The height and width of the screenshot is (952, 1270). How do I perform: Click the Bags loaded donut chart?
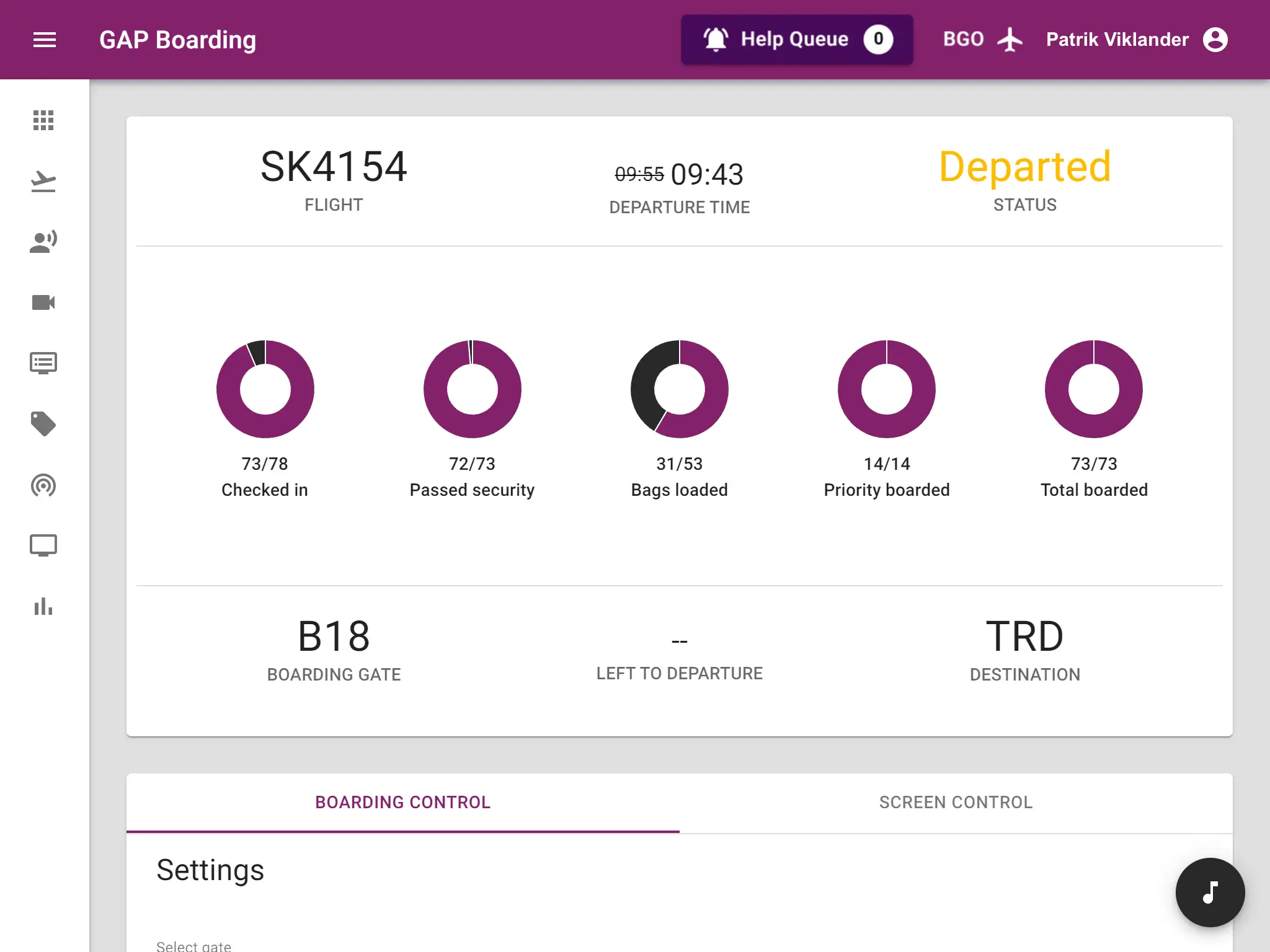coord(679,389)
